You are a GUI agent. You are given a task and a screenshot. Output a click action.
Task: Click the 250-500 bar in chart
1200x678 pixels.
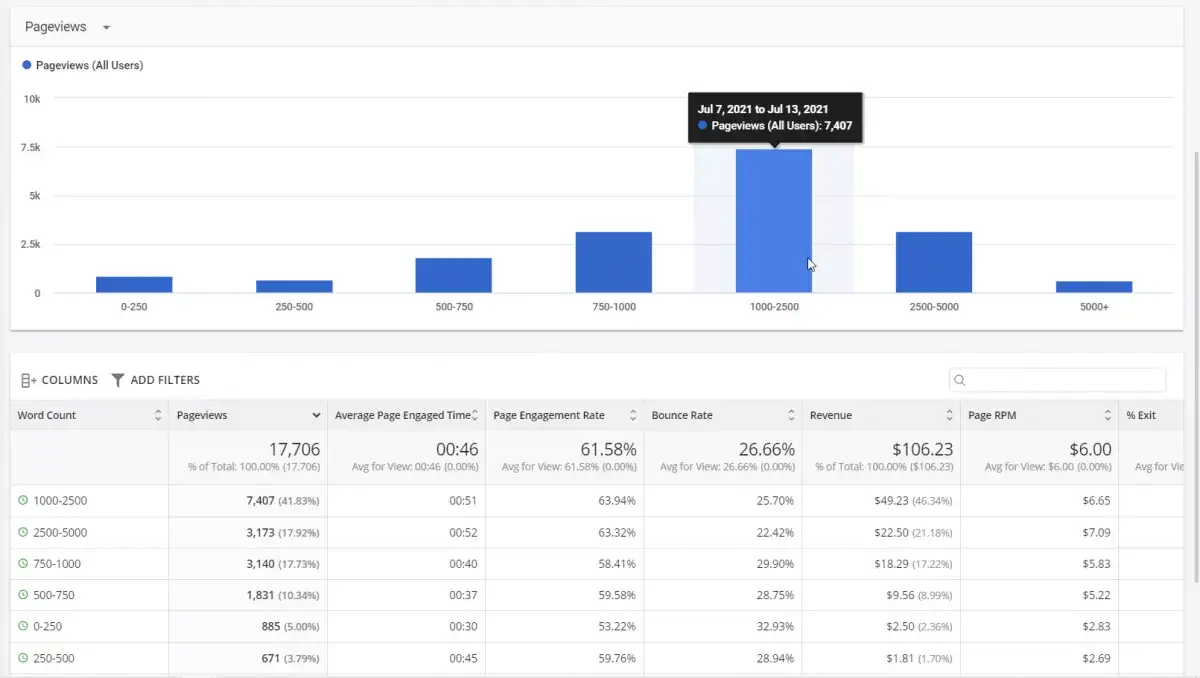[294, 287]
